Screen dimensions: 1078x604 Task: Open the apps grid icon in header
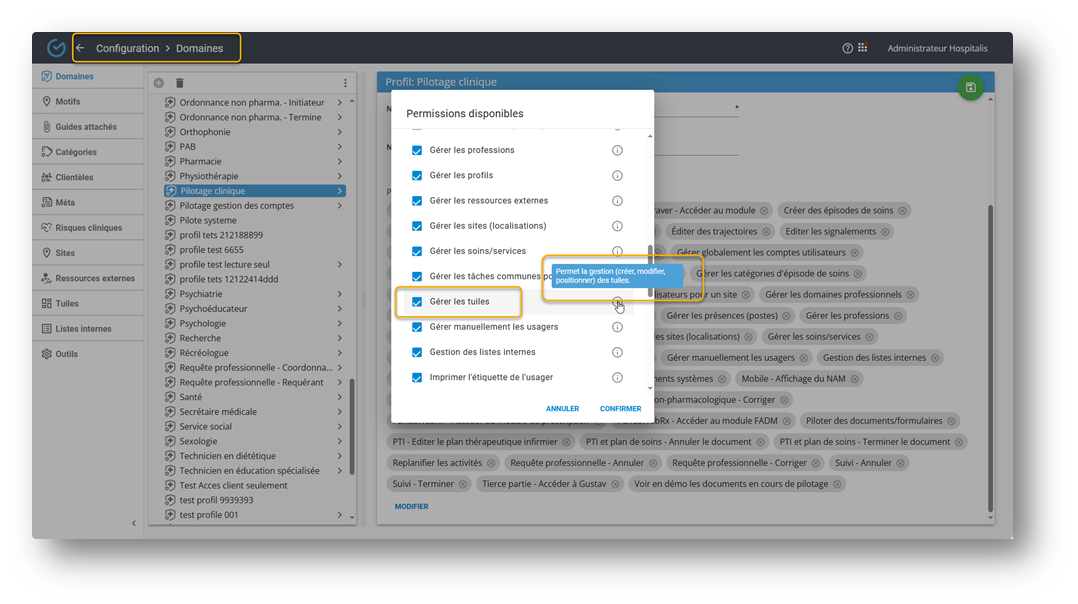pos(863,48)
